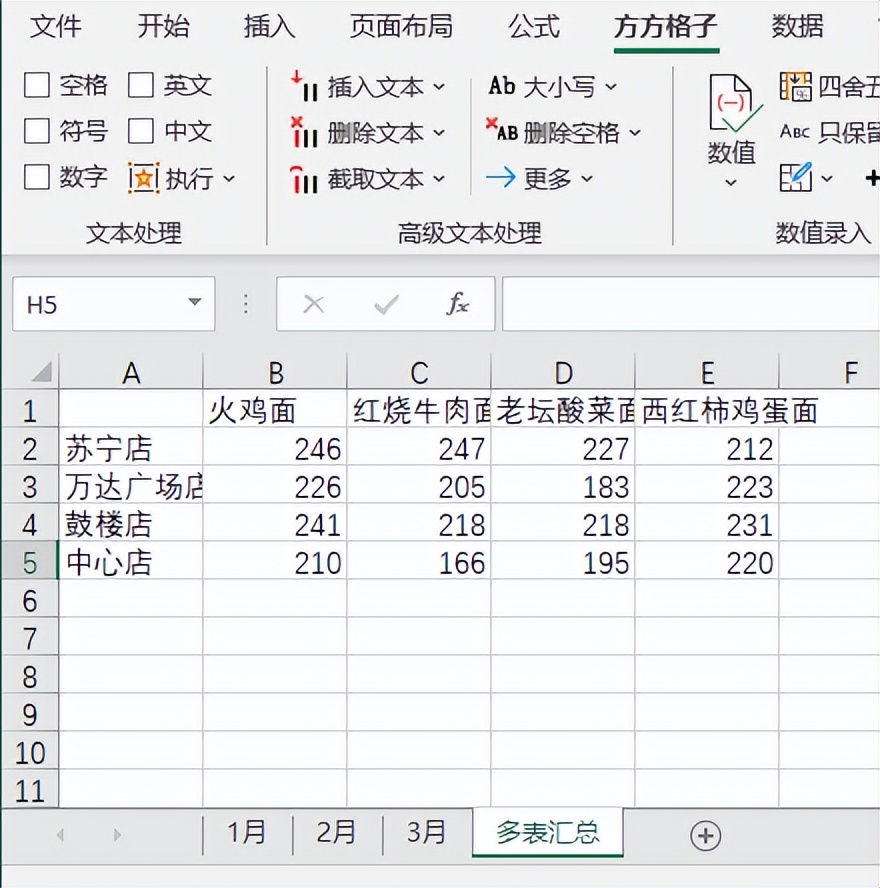
Task: Select the 截取文本 extract text icon
Action: 303,178
